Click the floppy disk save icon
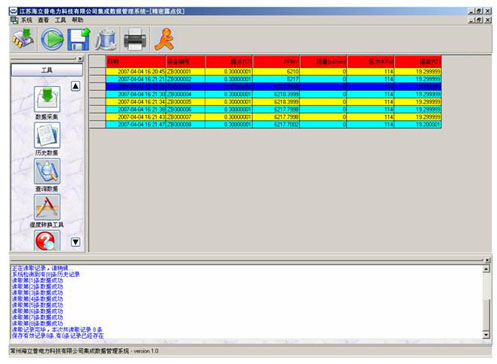 point(79,39)
